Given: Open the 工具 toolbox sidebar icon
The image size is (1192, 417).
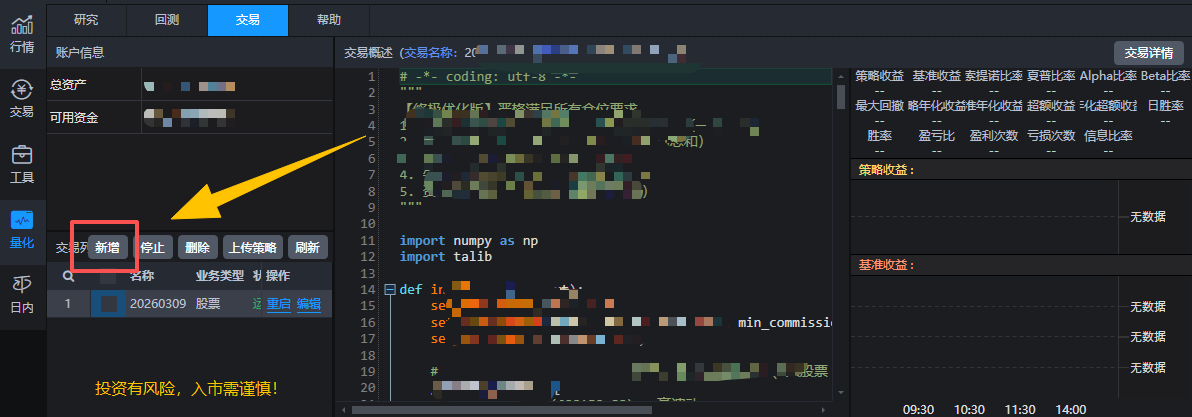Looking at the screenshot, I should coord(21,164).
